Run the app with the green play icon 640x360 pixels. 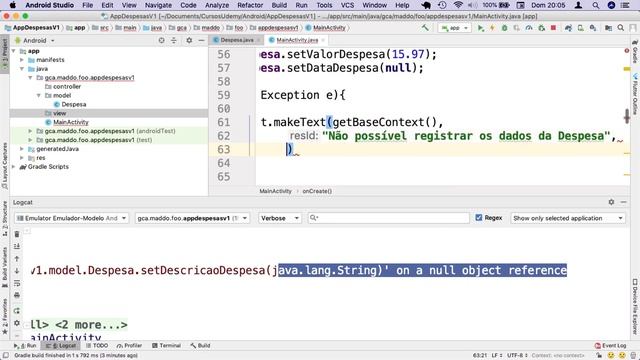coord(480,28)
